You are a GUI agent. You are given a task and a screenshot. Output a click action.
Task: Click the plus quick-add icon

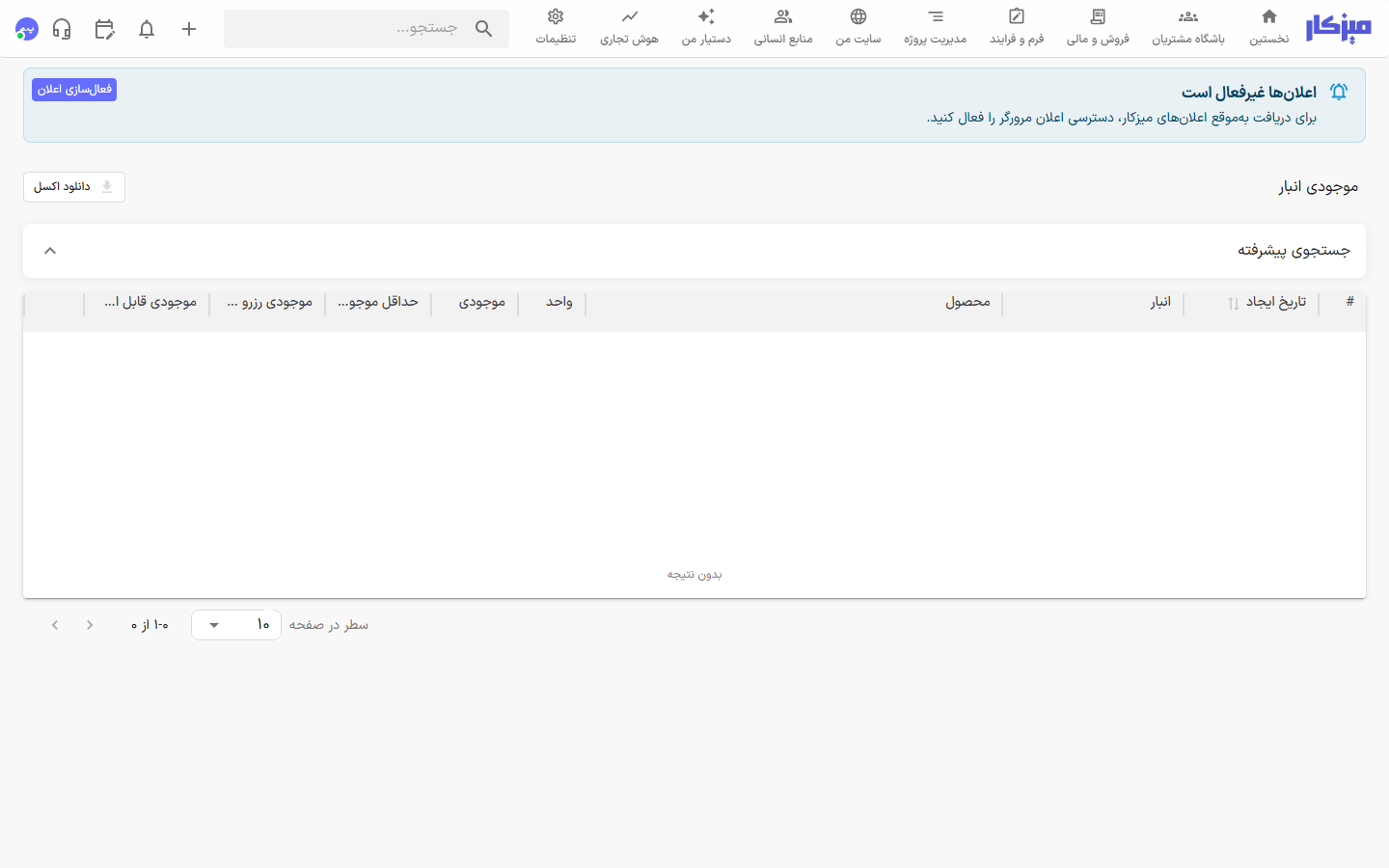pyautogui.click(x=189, y=29)
